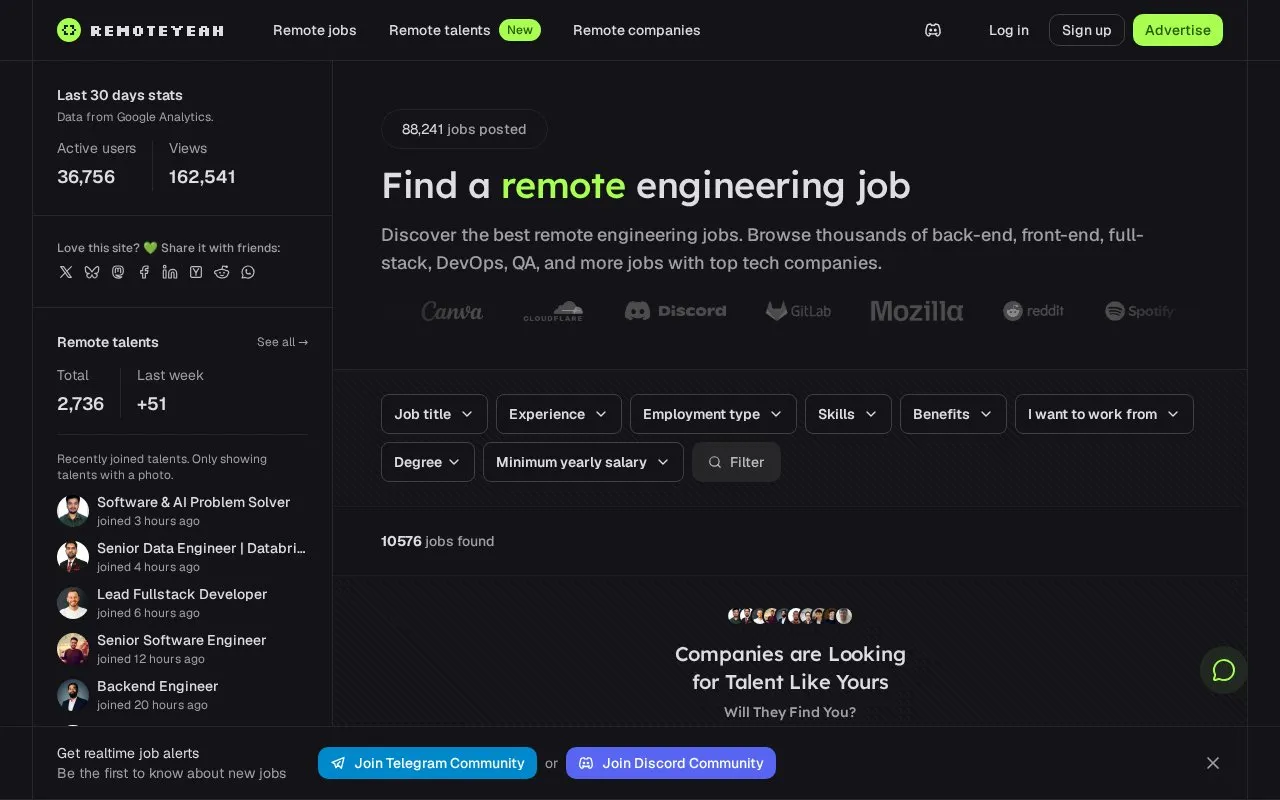Click the talent avatars row above 'Companies are Looking'

[x=790, y=616]
